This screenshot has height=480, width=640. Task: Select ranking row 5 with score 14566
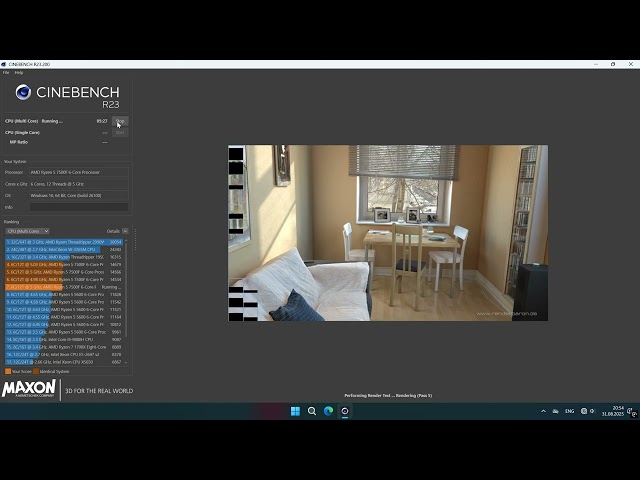click(x=64, y=272)
